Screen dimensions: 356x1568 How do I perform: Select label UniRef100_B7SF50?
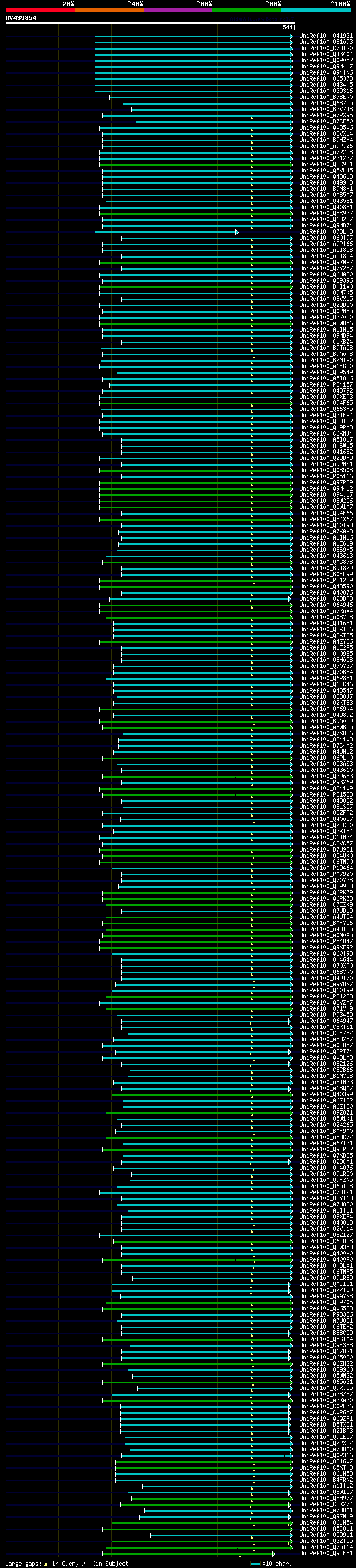coord(326,122)
